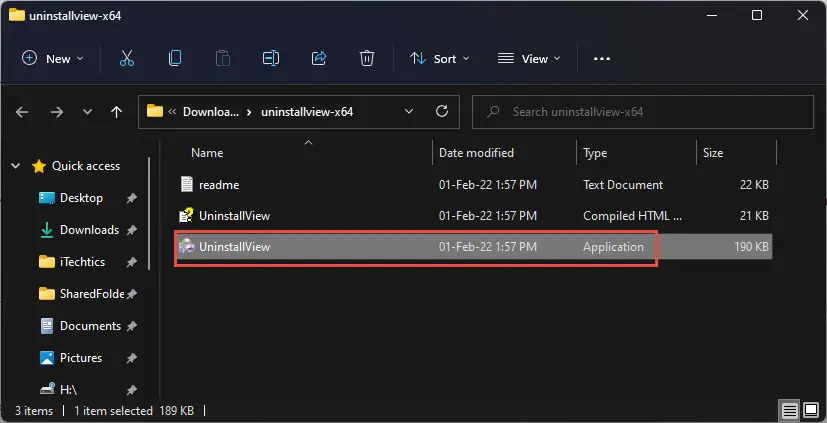Image resolution: width=827 pixels, height=423 pixels.
Task: Click the Rename icon in toolbar
Action: 271,59
